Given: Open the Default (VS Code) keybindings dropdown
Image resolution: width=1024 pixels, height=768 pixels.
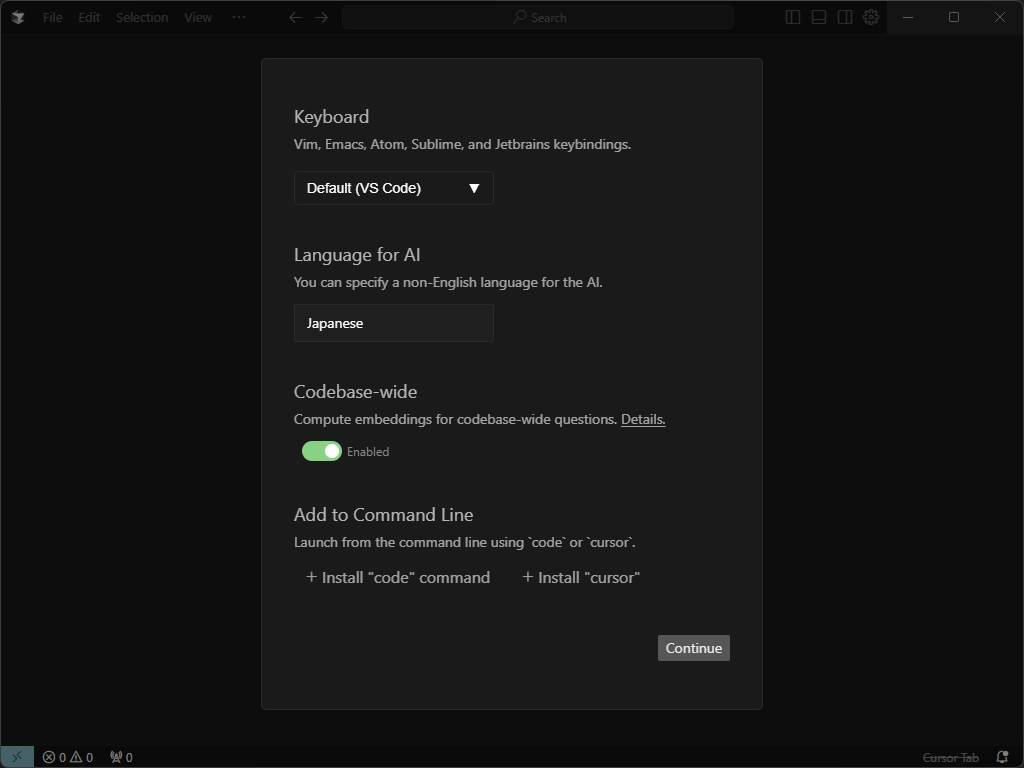Looking at the screenshot, I should pyautogui.click(x=394, y=188).
